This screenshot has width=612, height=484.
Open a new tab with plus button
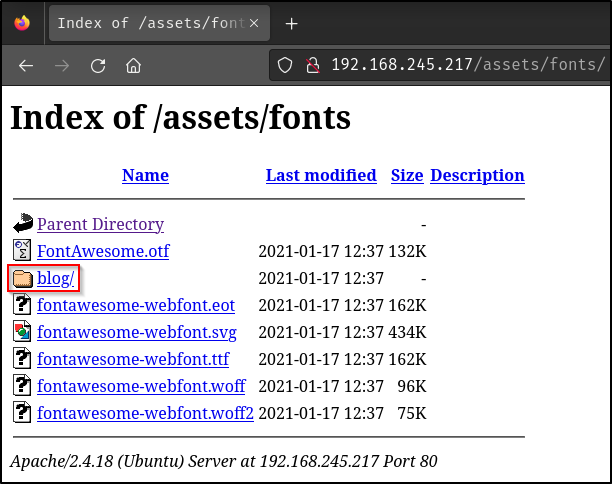(292, 23)
